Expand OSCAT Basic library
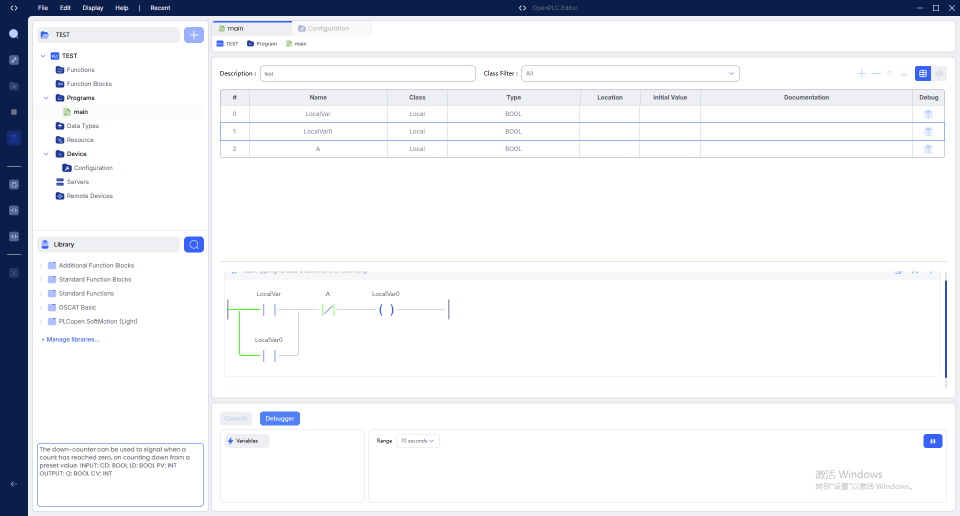 (x=41, y=307)
